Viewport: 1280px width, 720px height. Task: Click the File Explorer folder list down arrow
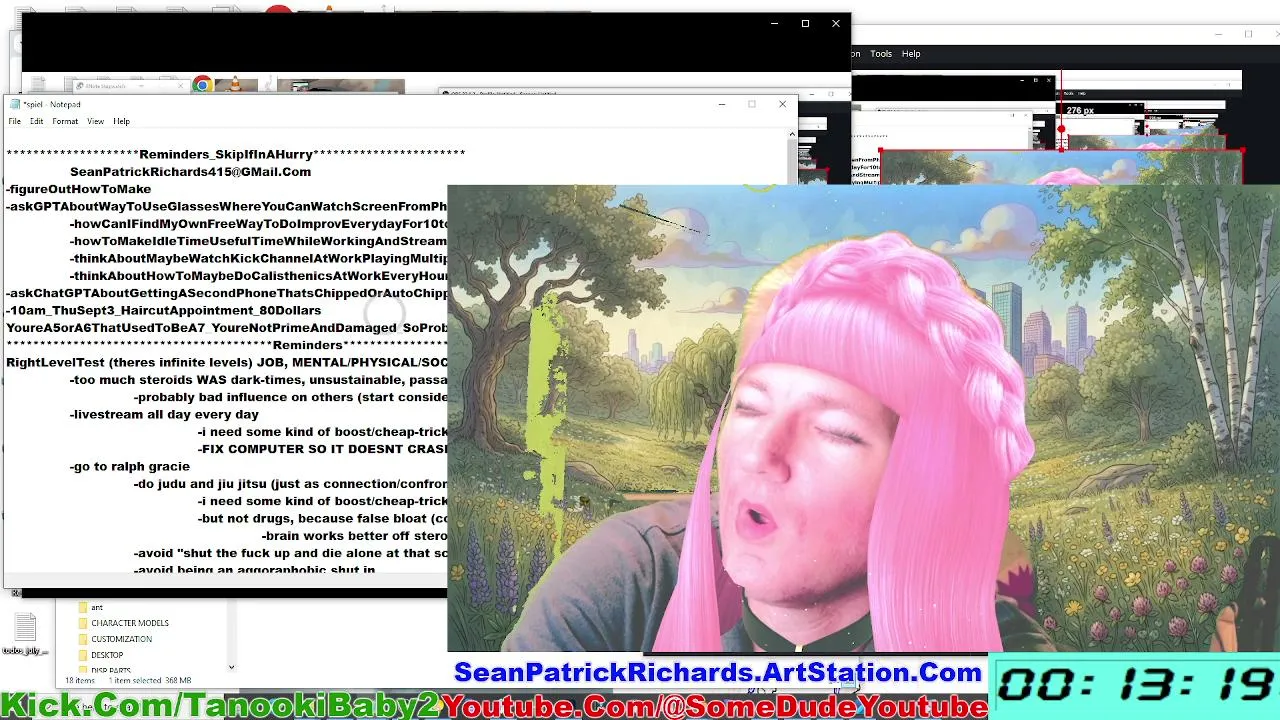(231, 667)
